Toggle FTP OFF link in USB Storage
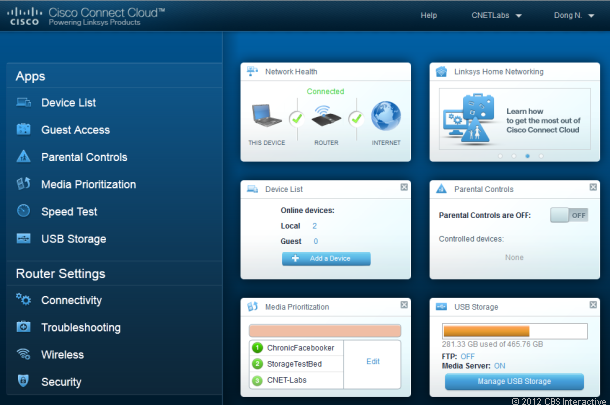This screenshot has height=405, width=610. click(x=468, y=356)
